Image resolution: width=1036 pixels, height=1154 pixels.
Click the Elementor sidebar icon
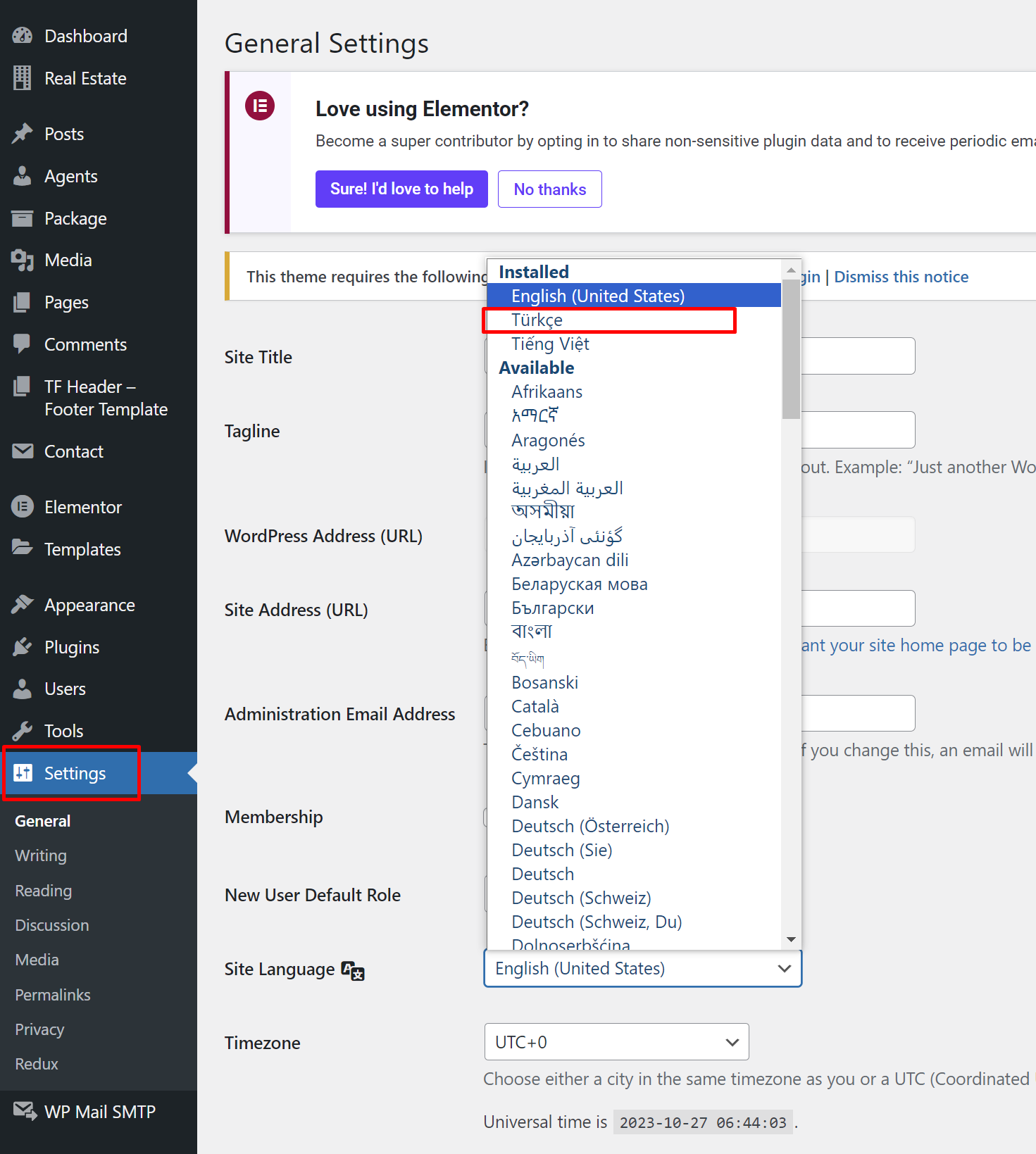click(x=23, y=507)
